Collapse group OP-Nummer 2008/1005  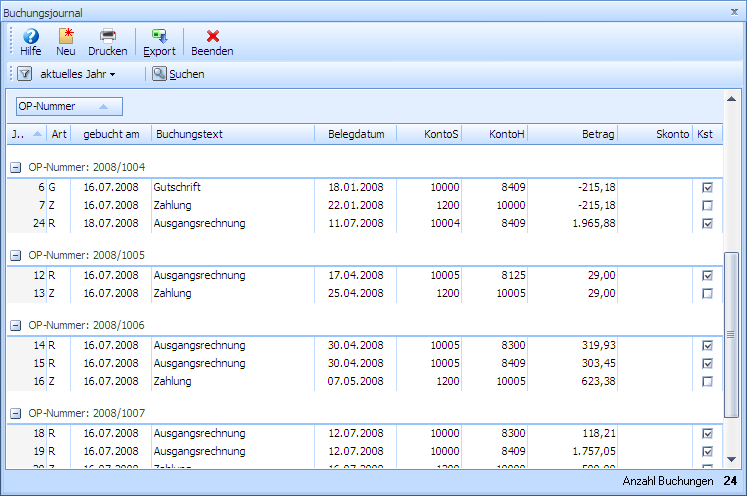click(x=16, y=256)
